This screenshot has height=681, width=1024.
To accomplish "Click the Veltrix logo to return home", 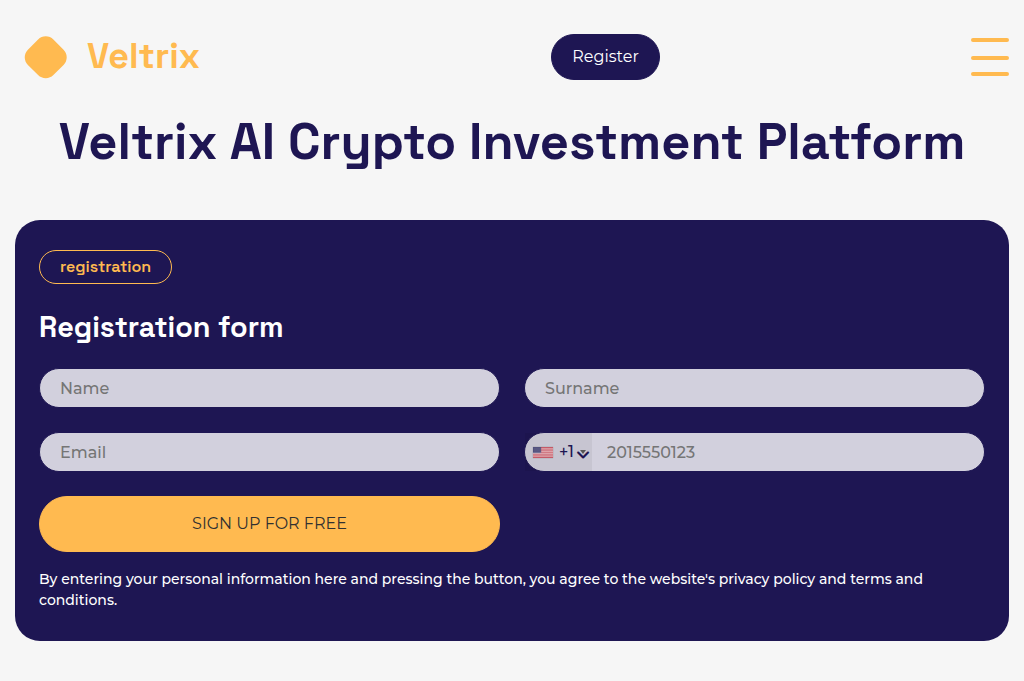I will click(110, 57).
